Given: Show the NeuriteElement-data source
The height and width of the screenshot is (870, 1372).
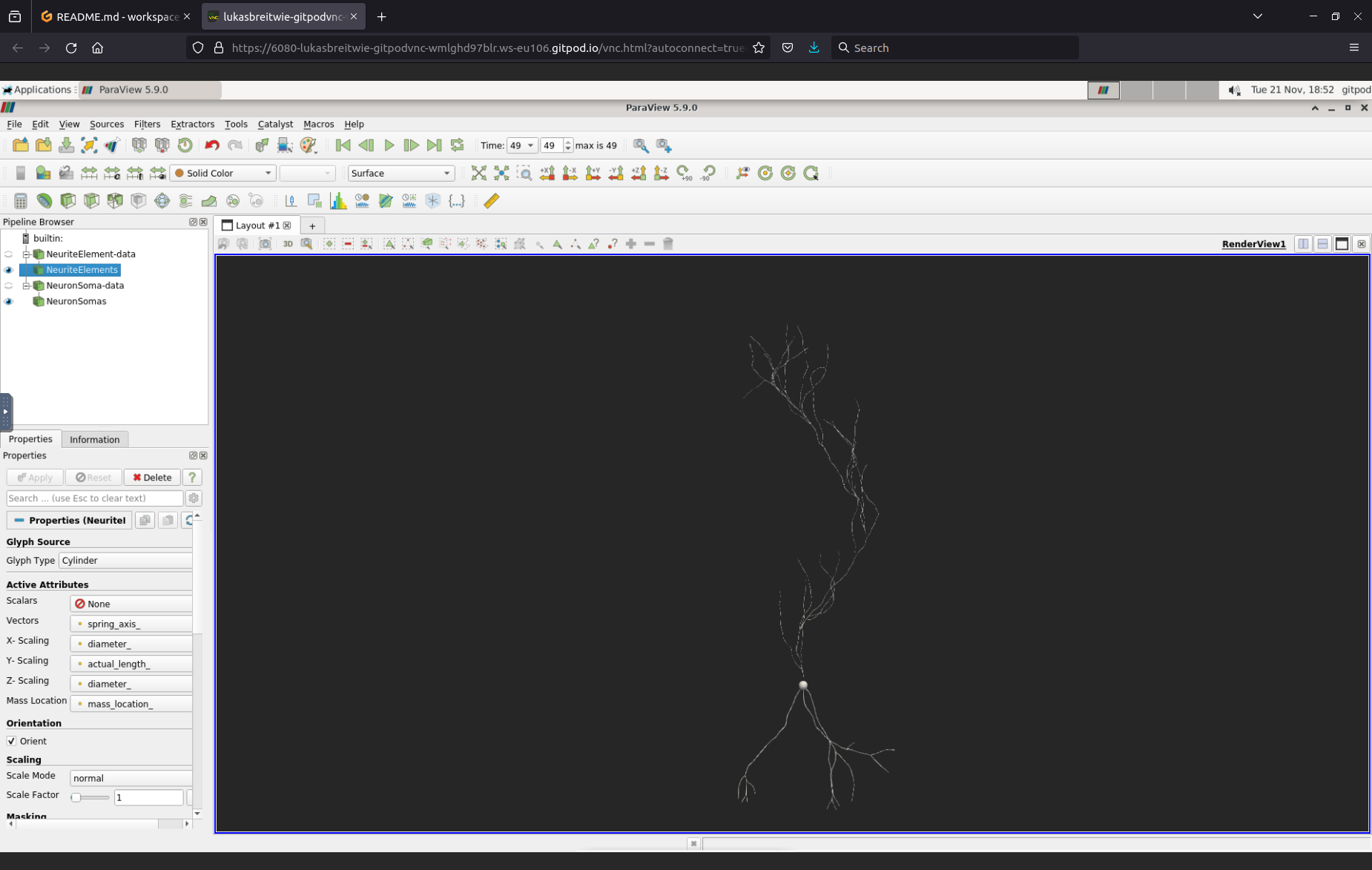Looking at the screenshot, I should (9, 254).
